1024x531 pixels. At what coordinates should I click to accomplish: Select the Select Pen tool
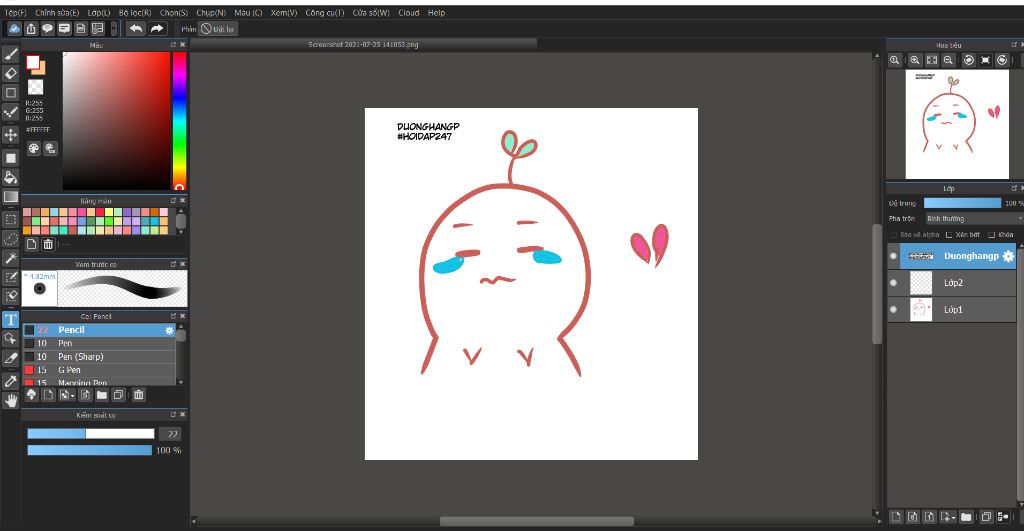pyautogui.click(x=10, y=278)
